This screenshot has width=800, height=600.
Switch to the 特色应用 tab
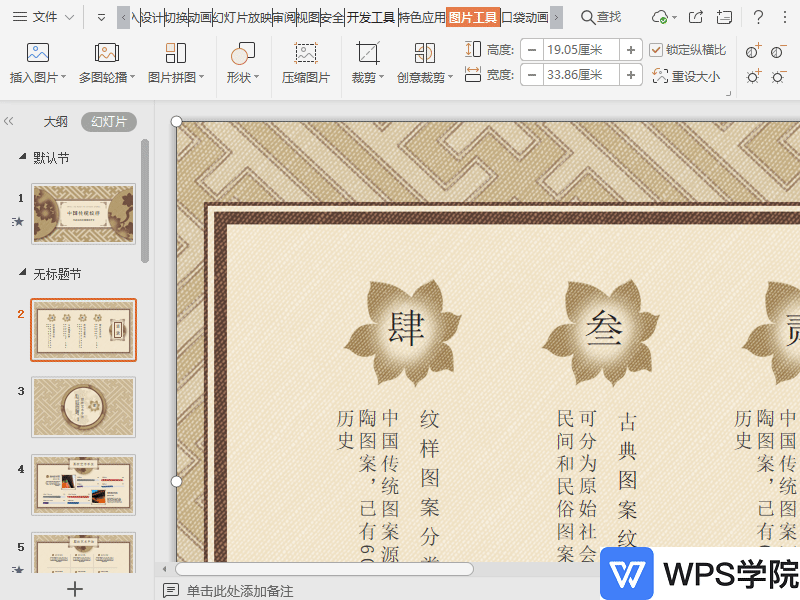tap(421, 18)
